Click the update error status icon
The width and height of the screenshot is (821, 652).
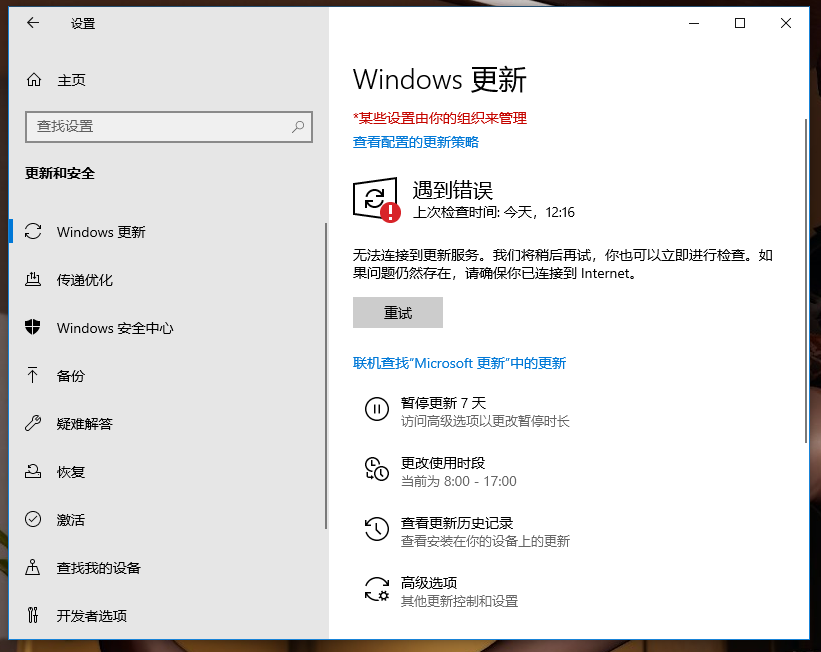coord(376,201)
